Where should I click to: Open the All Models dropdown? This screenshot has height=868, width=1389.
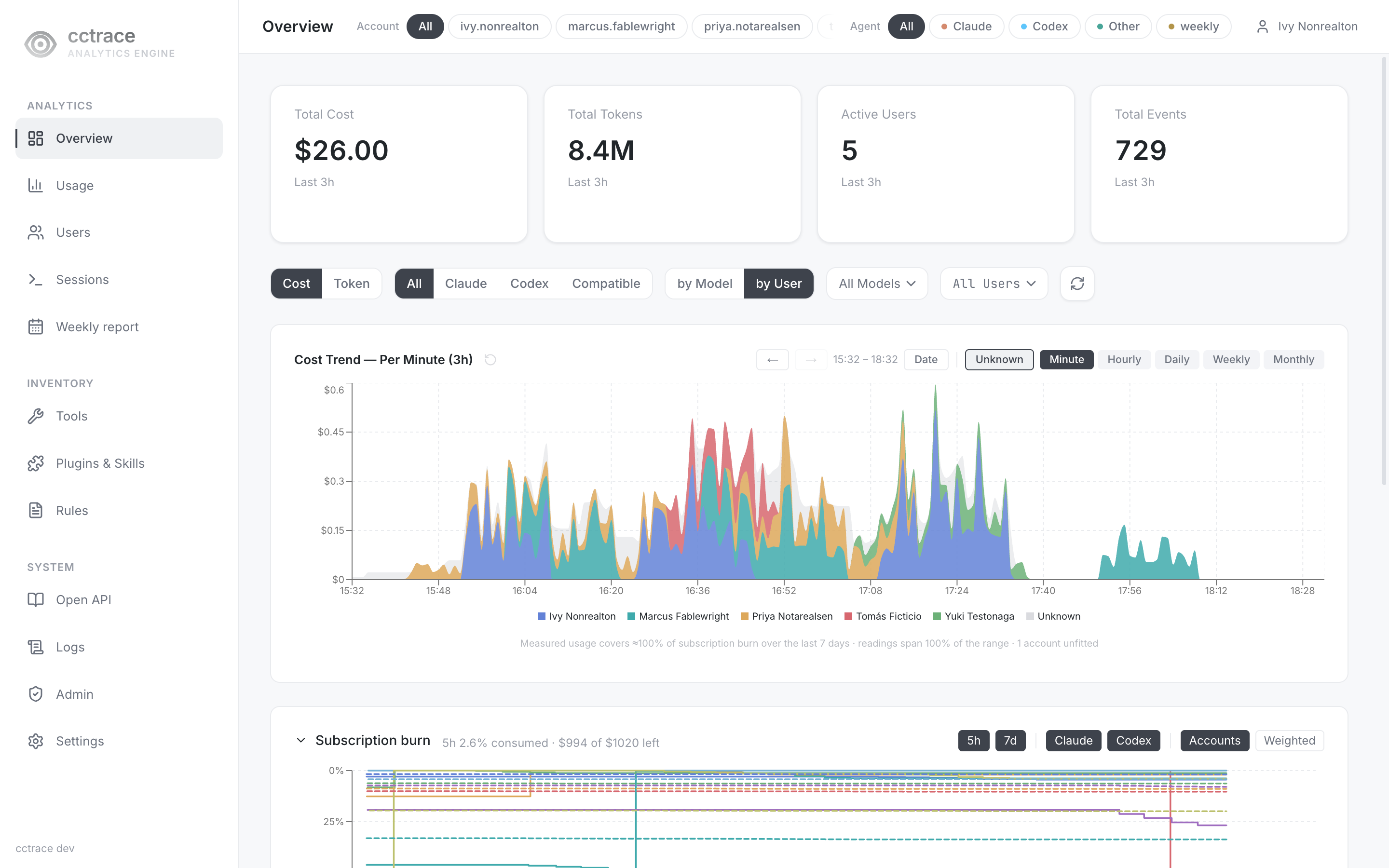877,284
